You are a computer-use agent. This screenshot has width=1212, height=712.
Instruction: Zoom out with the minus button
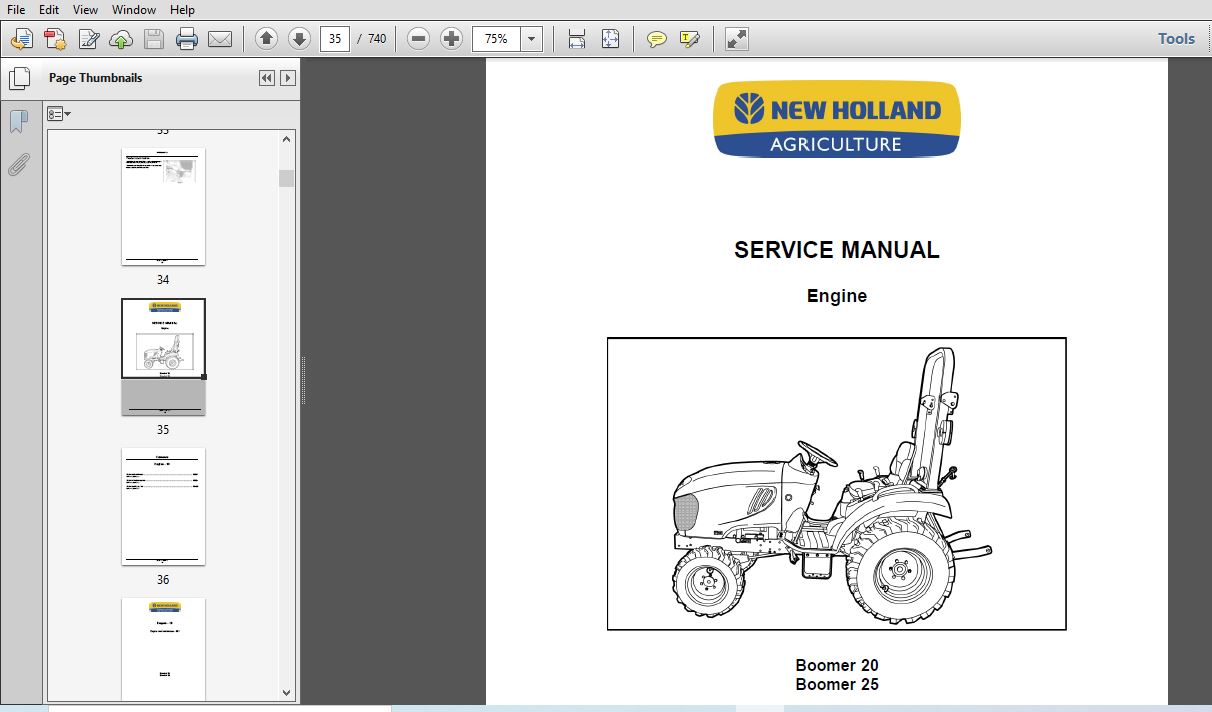[419, 39]
